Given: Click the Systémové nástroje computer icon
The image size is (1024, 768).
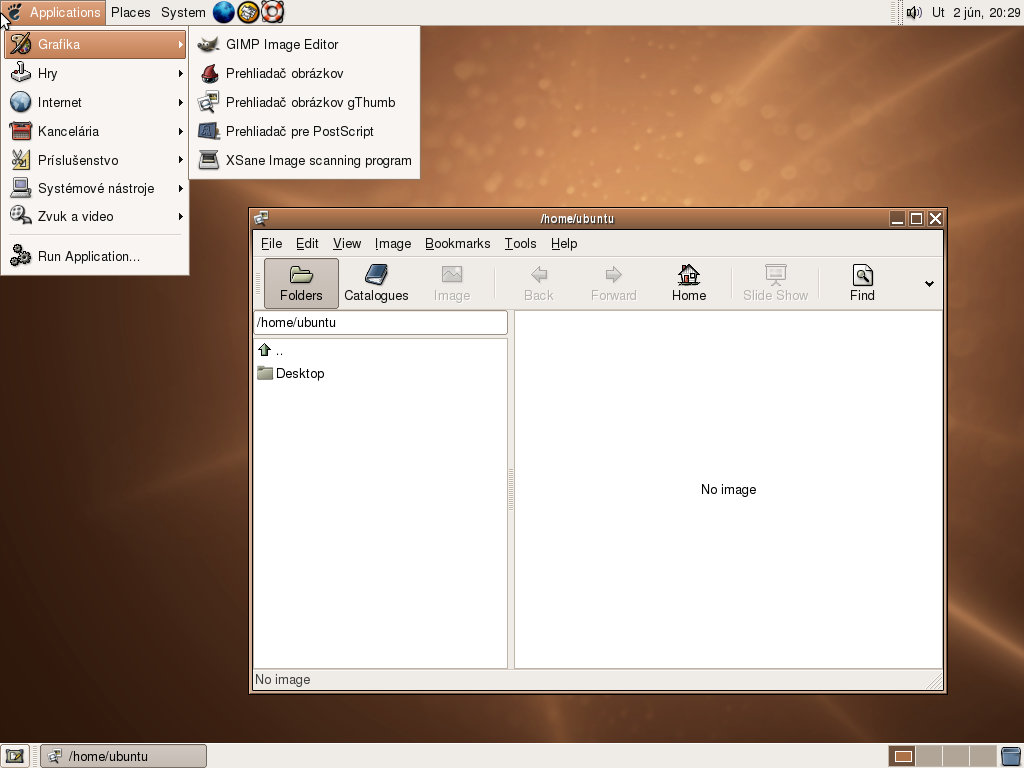Looking at the screenshot, I should pyautogui.click(x=20, y=188).
